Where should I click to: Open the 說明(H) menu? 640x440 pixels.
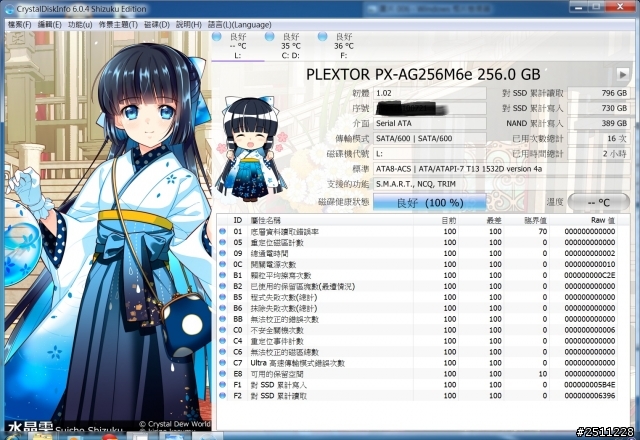tap(189, 24)
